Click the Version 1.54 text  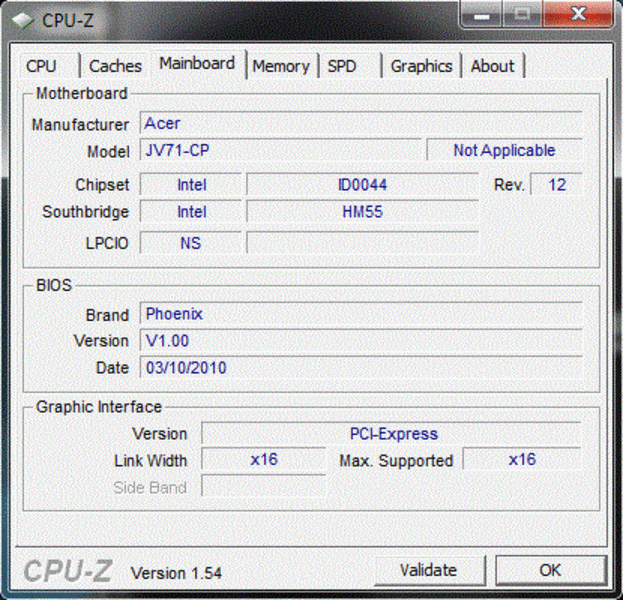(x=176, y=573)
